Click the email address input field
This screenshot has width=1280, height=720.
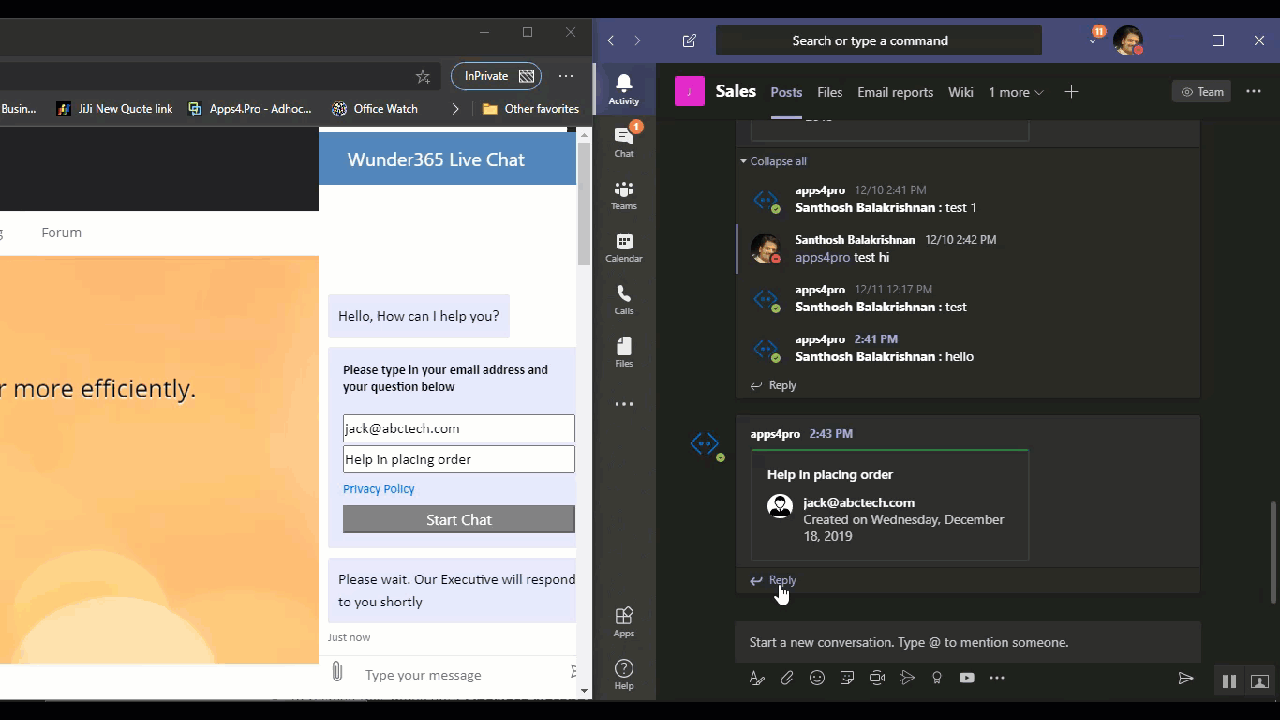(x=458, y=428)
